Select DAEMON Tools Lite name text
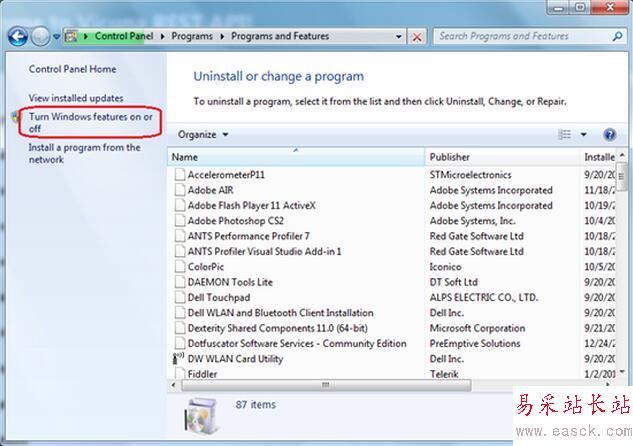Image resolution: width=633 pixels, height=446 pixels. [230, 282]
